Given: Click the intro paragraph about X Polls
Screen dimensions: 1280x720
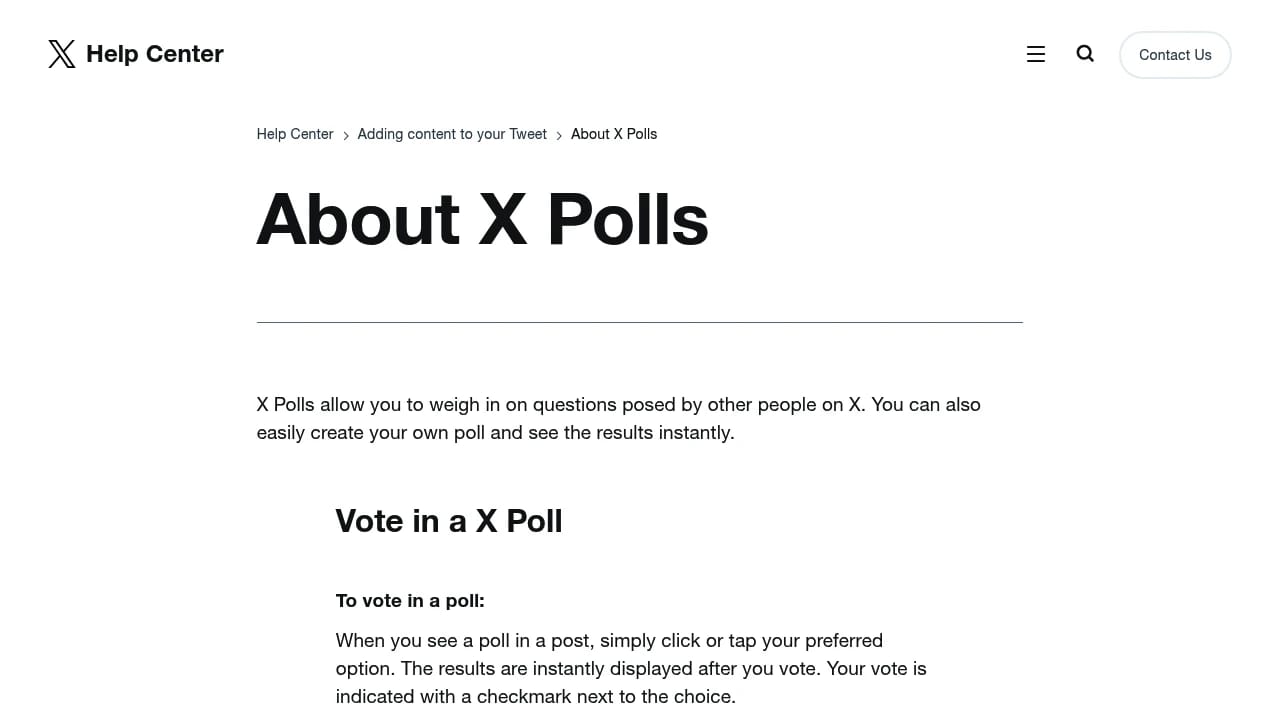Looking at the screenshot, I should pyautogui.click(x=618, y=418).
